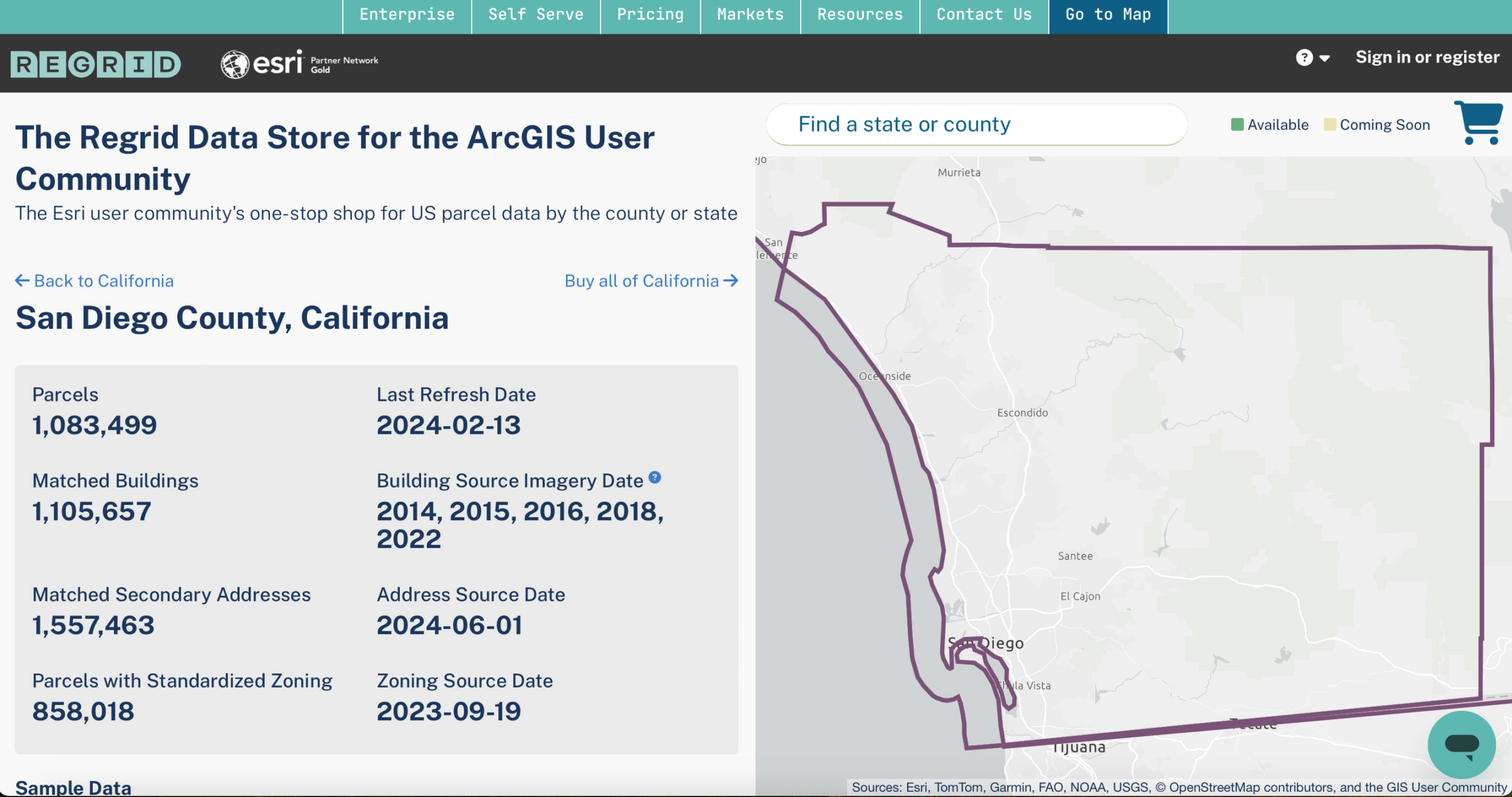1512x797 pixels.
Task: Open the Markets menu
Action: 750,14
